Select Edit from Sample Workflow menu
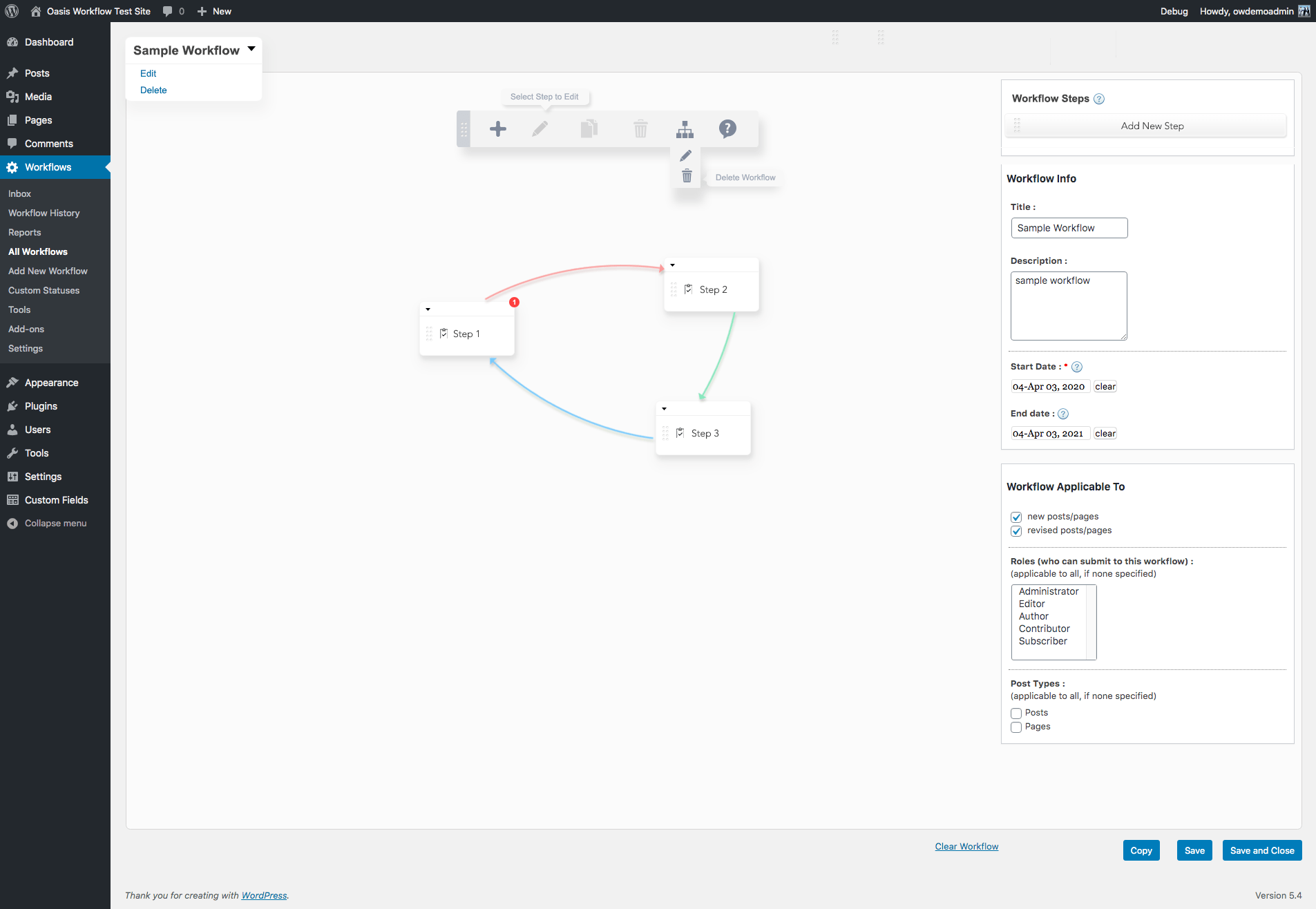The image size is (1316, 909). point(148,73)
